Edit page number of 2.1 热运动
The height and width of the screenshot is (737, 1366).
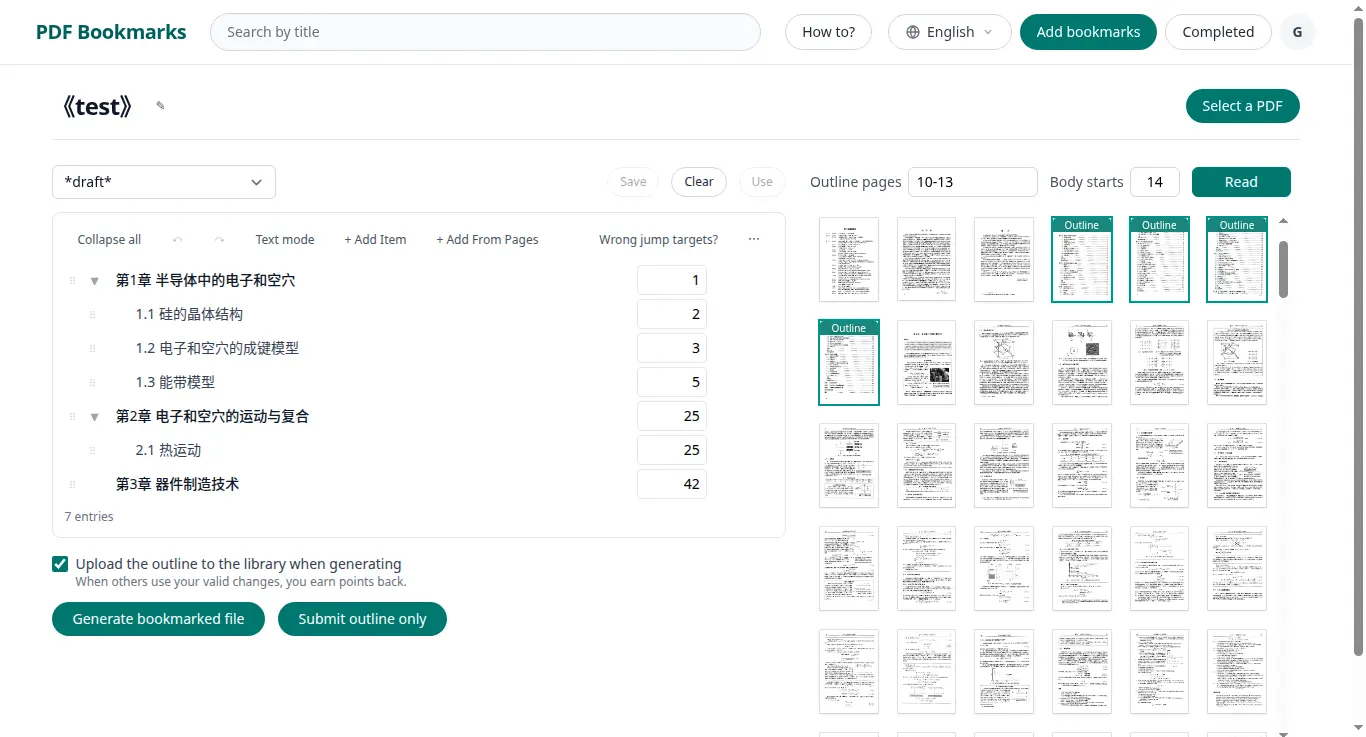tap(672, 451)
